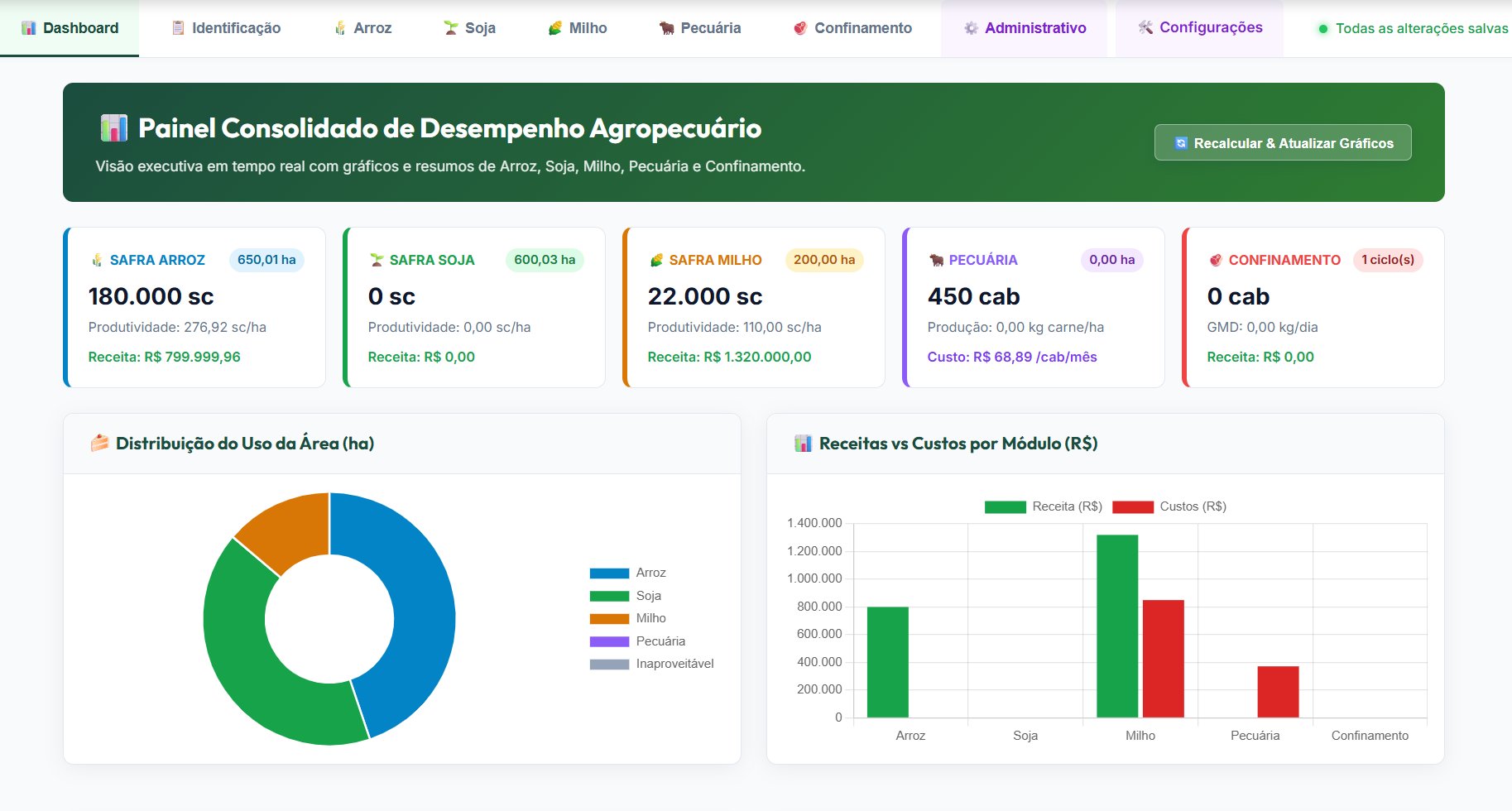The height and width of the screenshot is (811, 1512).
Task: Open the Administrativo tab
Action: click(1025, 28)
